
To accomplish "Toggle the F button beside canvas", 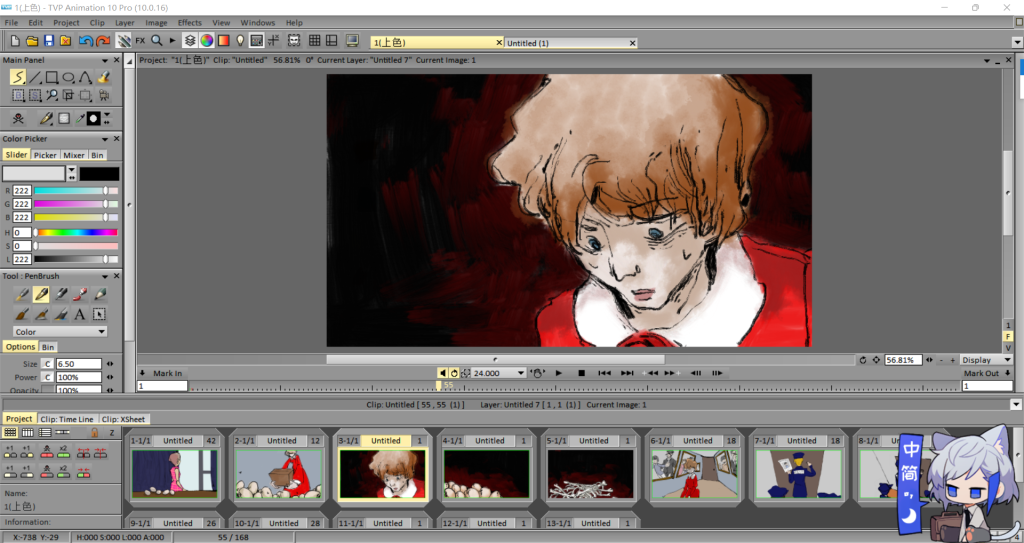I will [1008, 337].
